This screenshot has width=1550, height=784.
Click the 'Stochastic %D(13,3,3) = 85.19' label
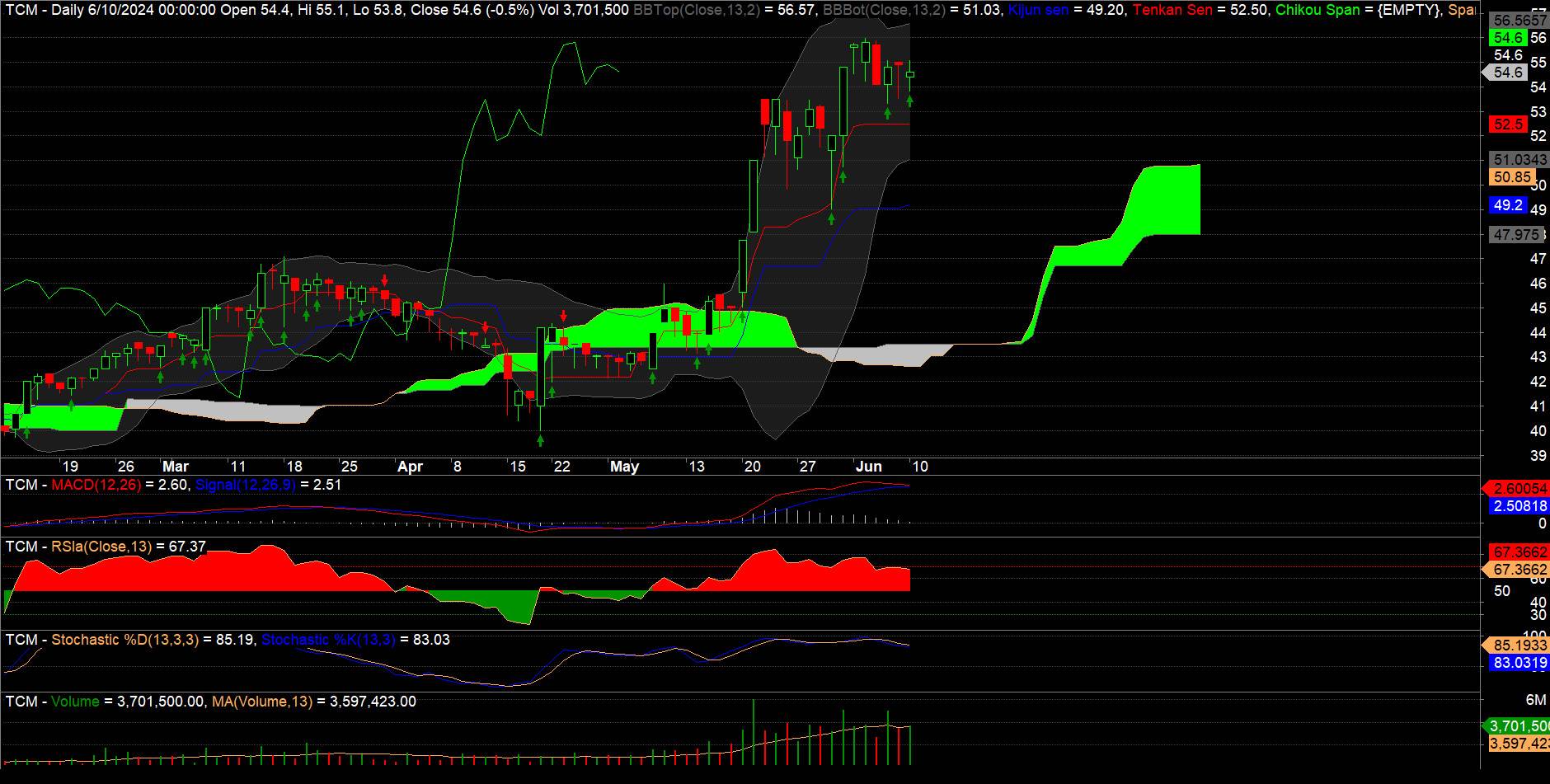click(153, 640)
